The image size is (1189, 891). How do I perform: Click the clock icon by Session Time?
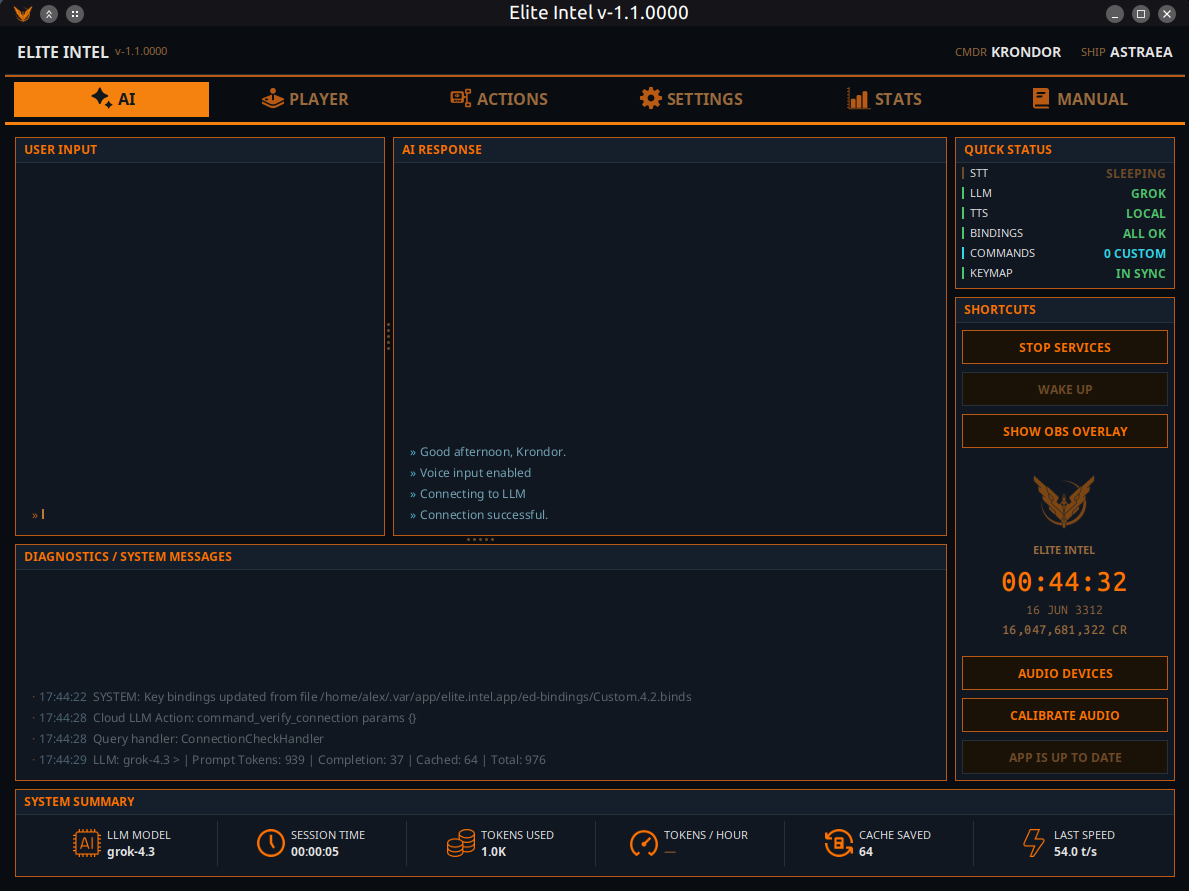pos(271,843)
